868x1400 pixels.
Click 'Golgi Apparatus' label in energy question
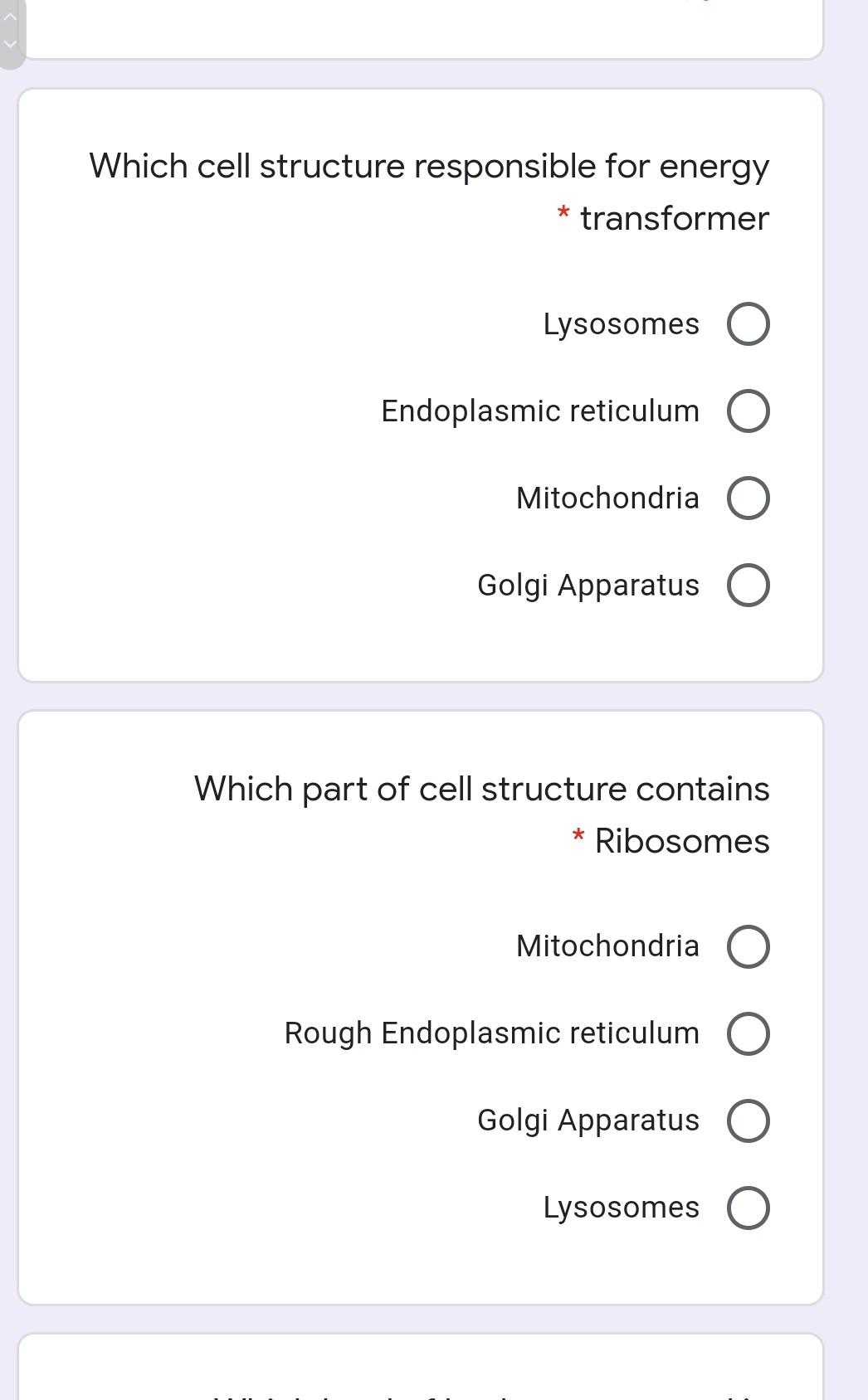point(588,586)
